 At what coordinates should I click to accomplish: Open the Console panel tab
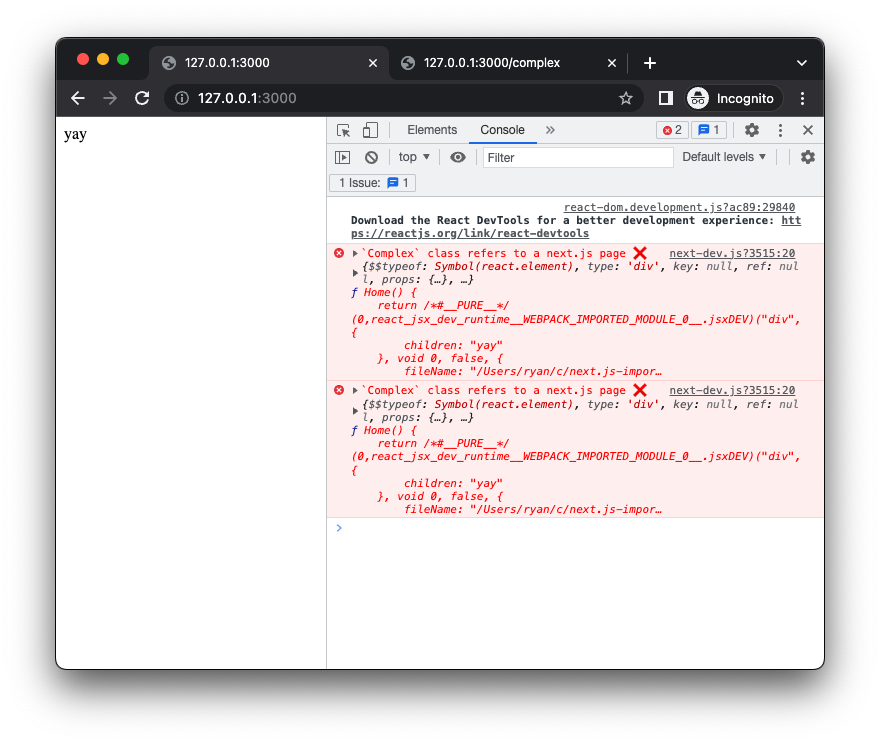tap(502, 130)
